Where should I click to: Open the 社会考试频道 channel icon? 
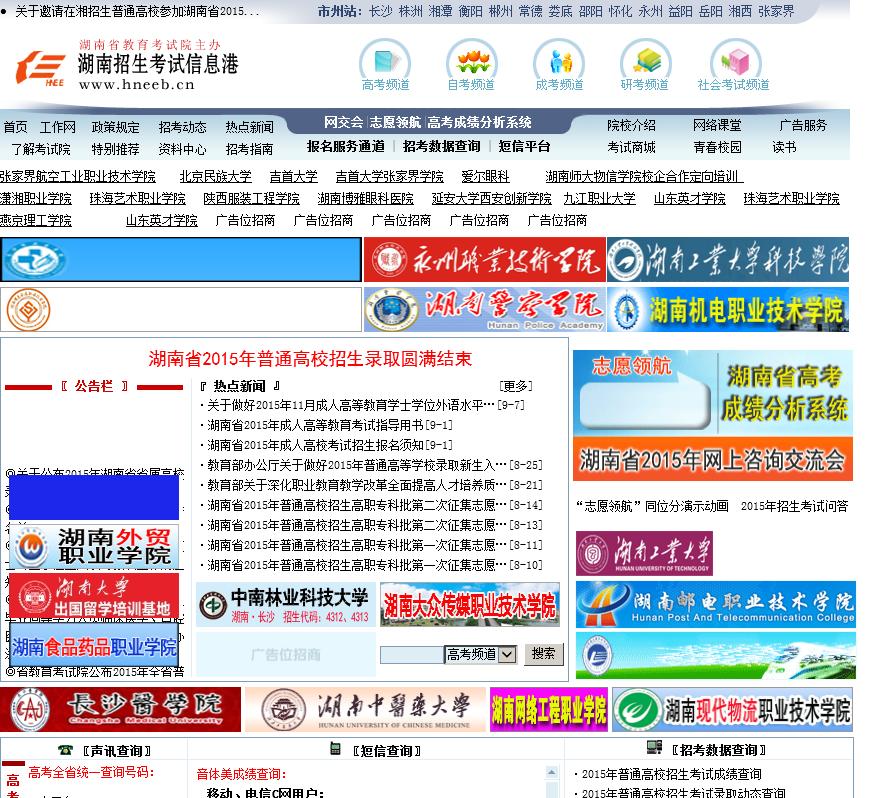tap(734, 65)
